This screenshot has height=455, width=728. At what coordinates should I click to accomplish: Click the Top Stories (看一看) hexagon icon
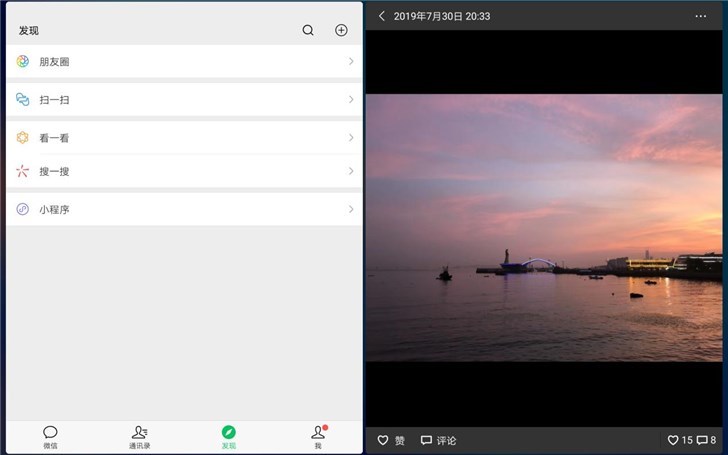point(23,137)
